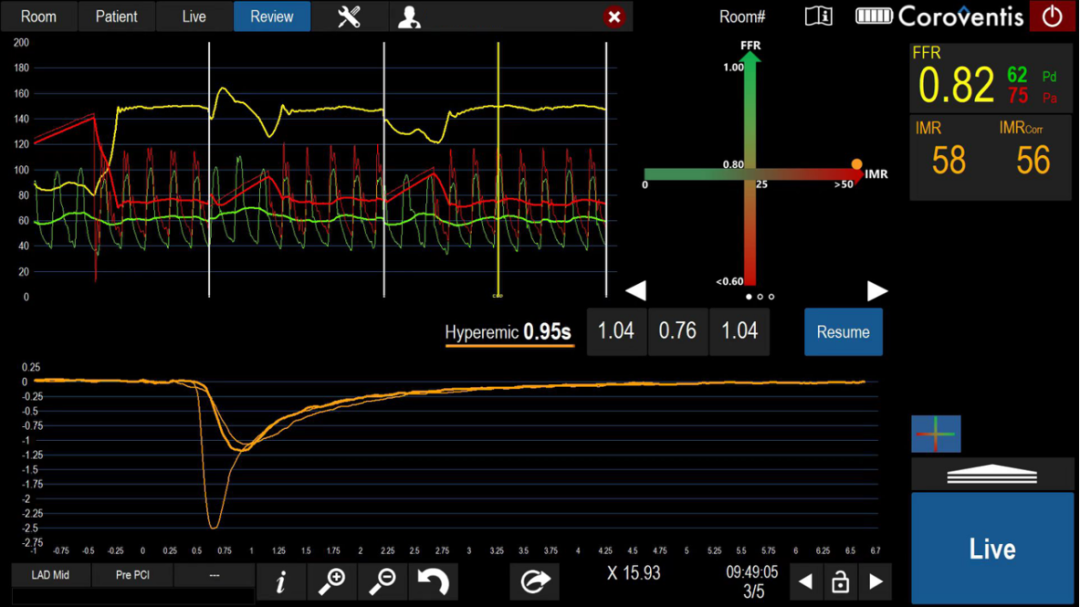Zoom in with the magnifier plus

pos(331,582)
